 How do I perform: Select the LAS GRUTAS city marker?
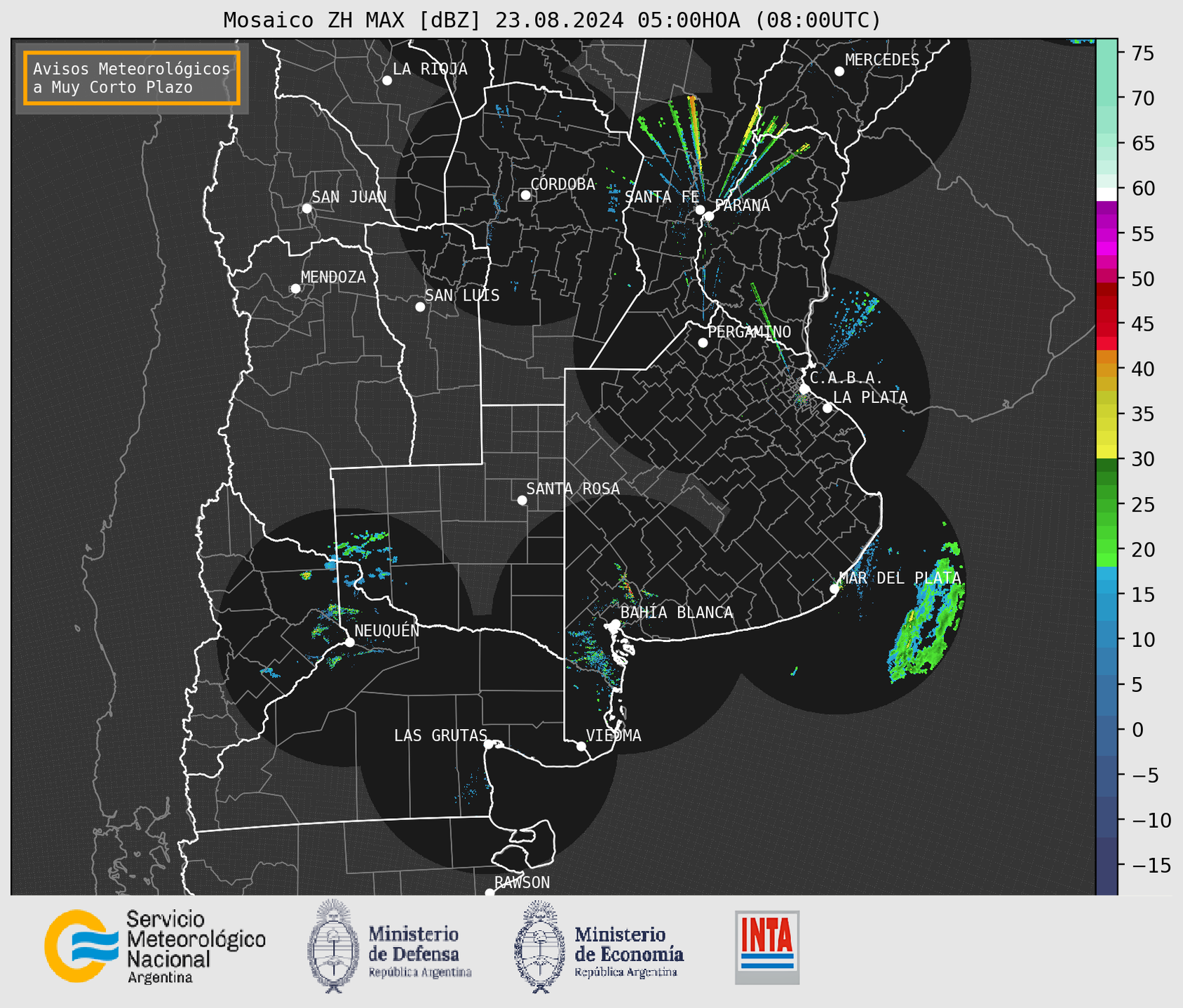[489, 744]
